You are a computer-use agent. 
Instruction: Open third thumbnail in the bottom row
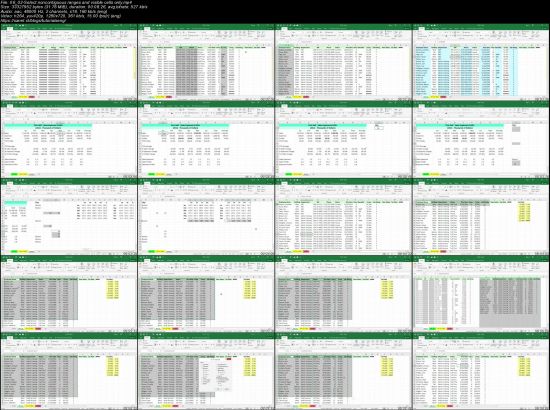[343, 371]
